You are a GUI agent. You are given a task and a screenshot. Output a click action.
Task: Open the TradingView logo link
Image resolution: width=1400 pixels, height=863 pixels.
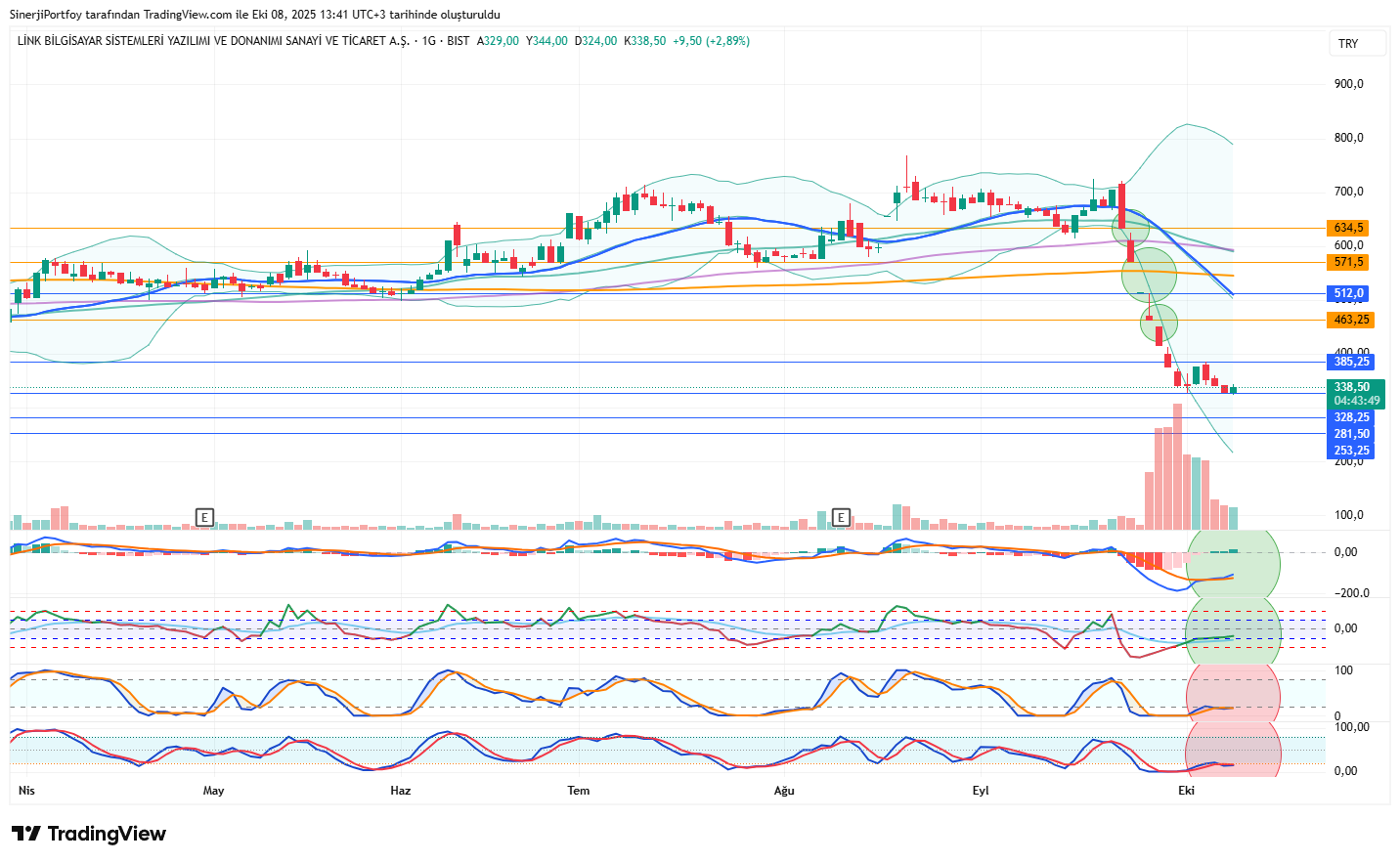click(89, 834)
